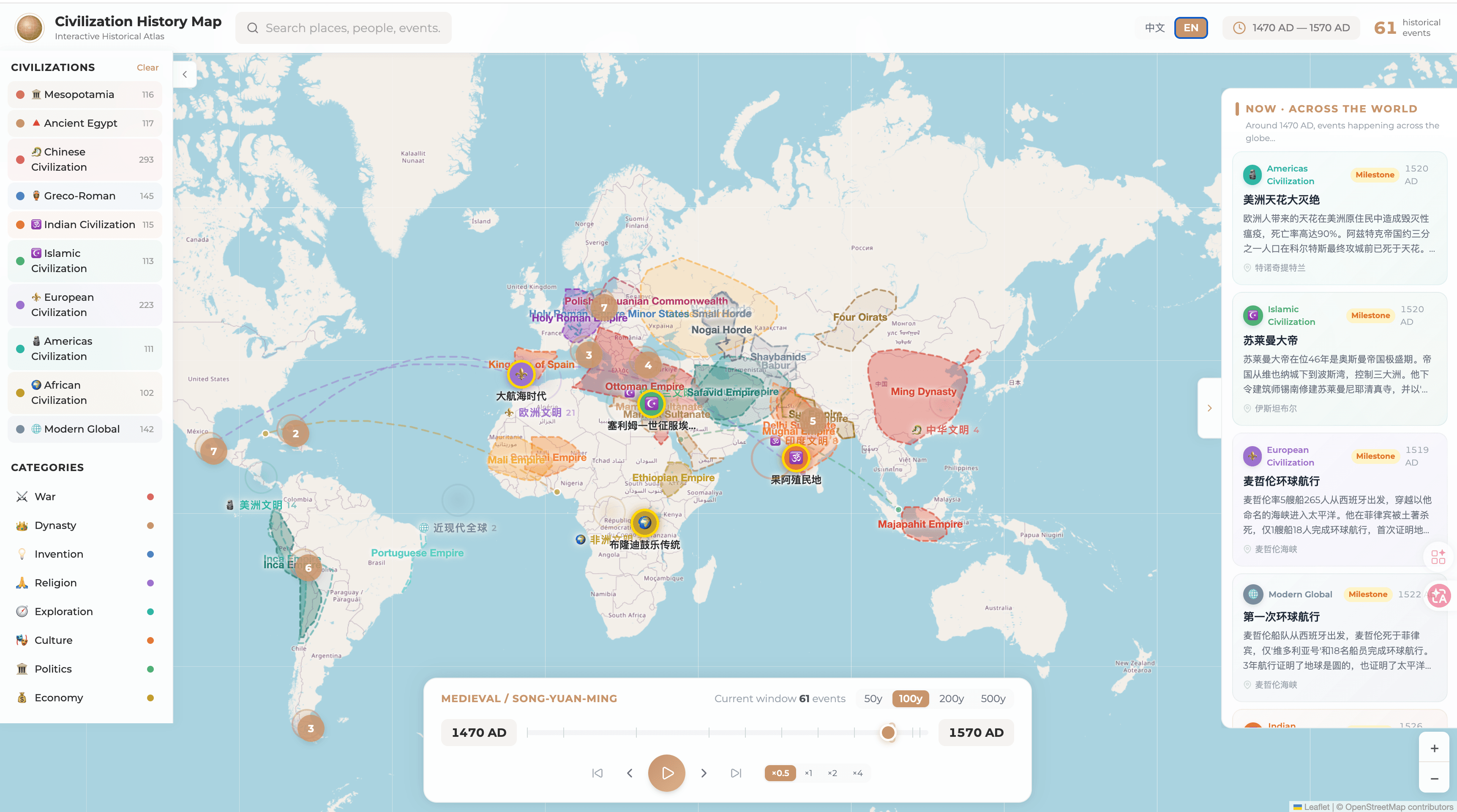Clear all civilization filters
Viewport: 1457px width, 812px height.
147,67
